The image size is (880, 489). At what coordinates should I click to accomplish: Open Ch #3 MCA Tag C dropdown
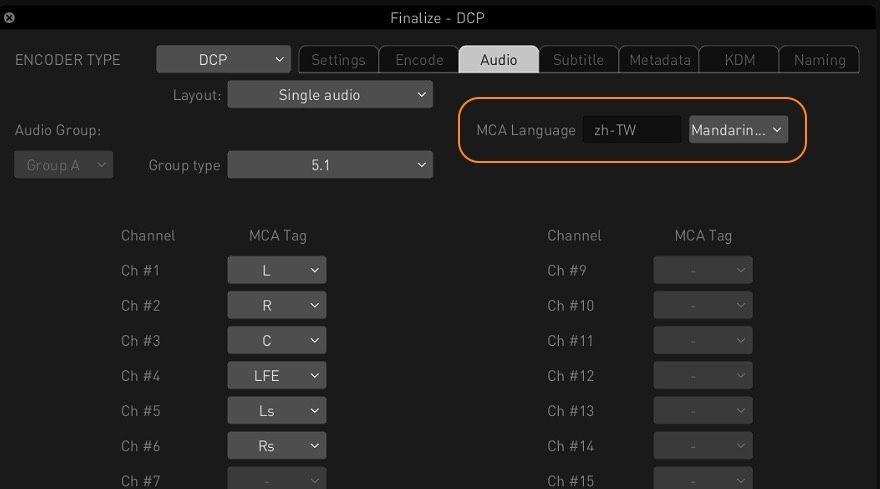point(277,340)
